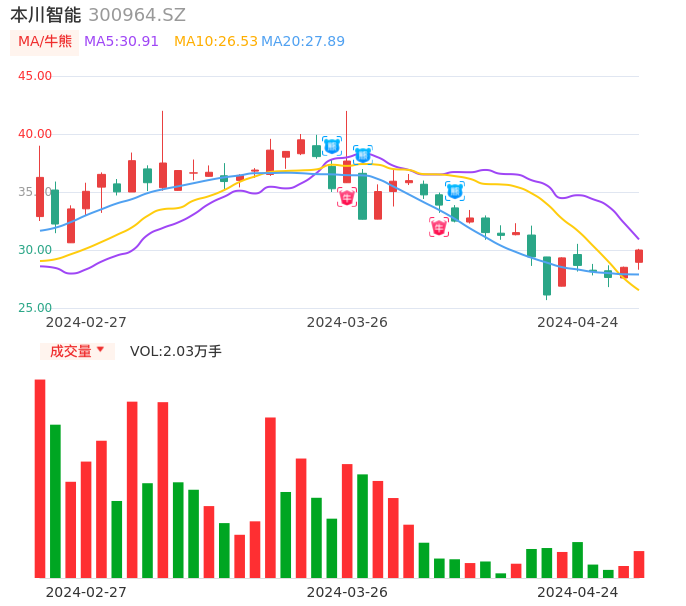Viewport: 686px width, 606px height.
Task: Click the 2024-04-24 date label under the volume chart
Action: click(578, 592)
